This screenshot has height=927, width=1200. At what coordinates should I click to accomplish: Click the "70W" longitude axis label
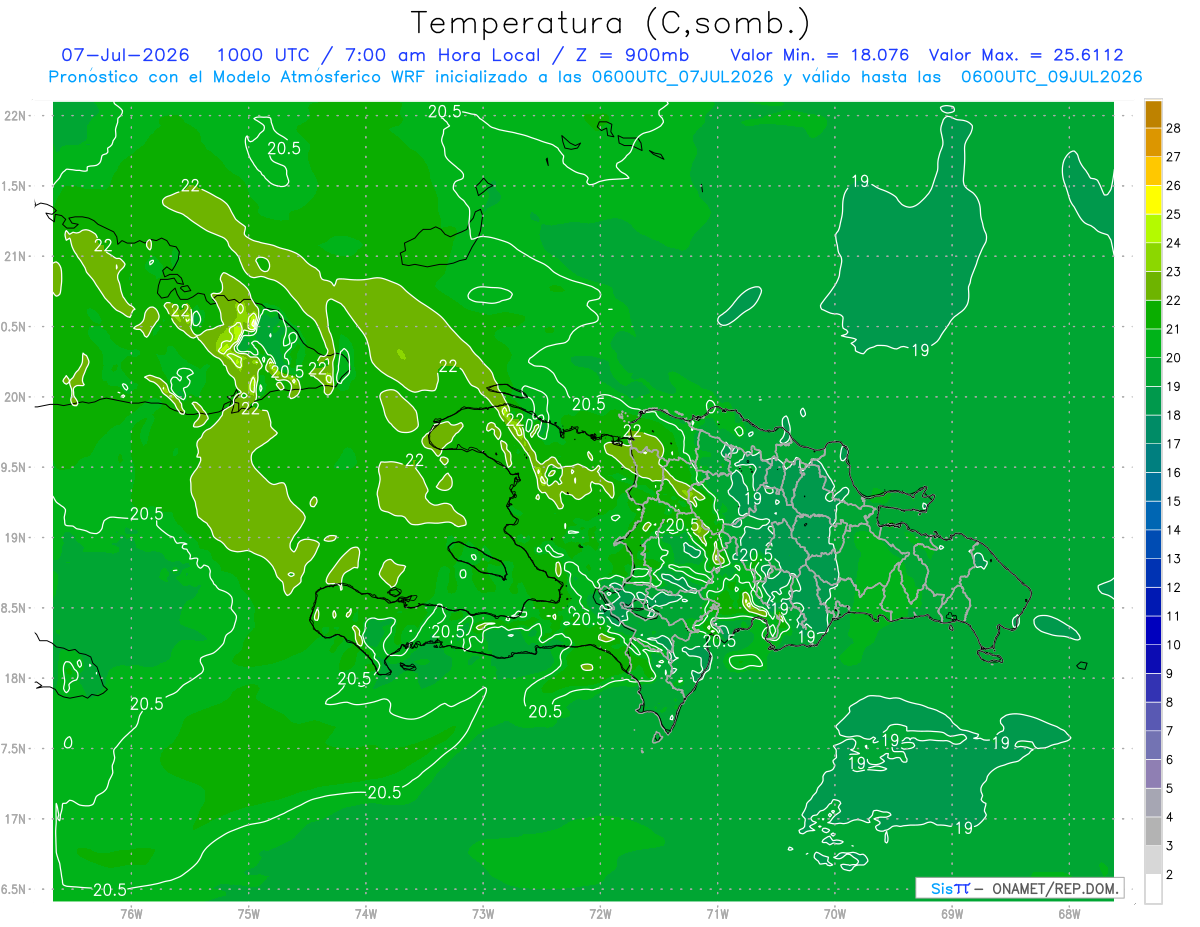coord(835,914)
